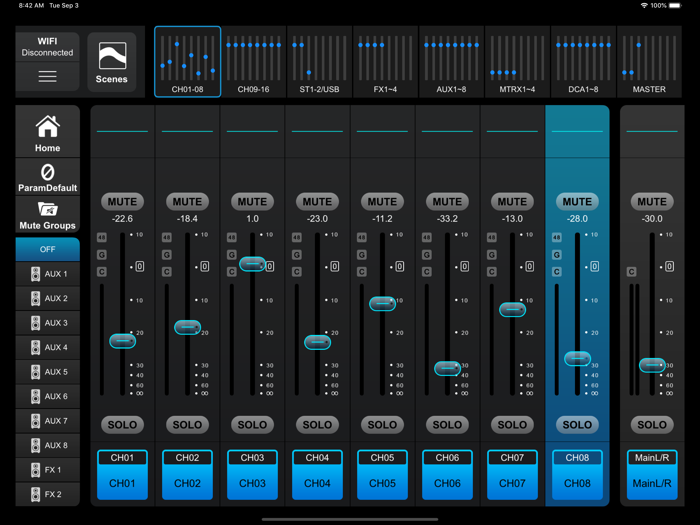The image size is (700, 525).
Task: Select the AUX 1 speaker send
Action: click(48, 274)
